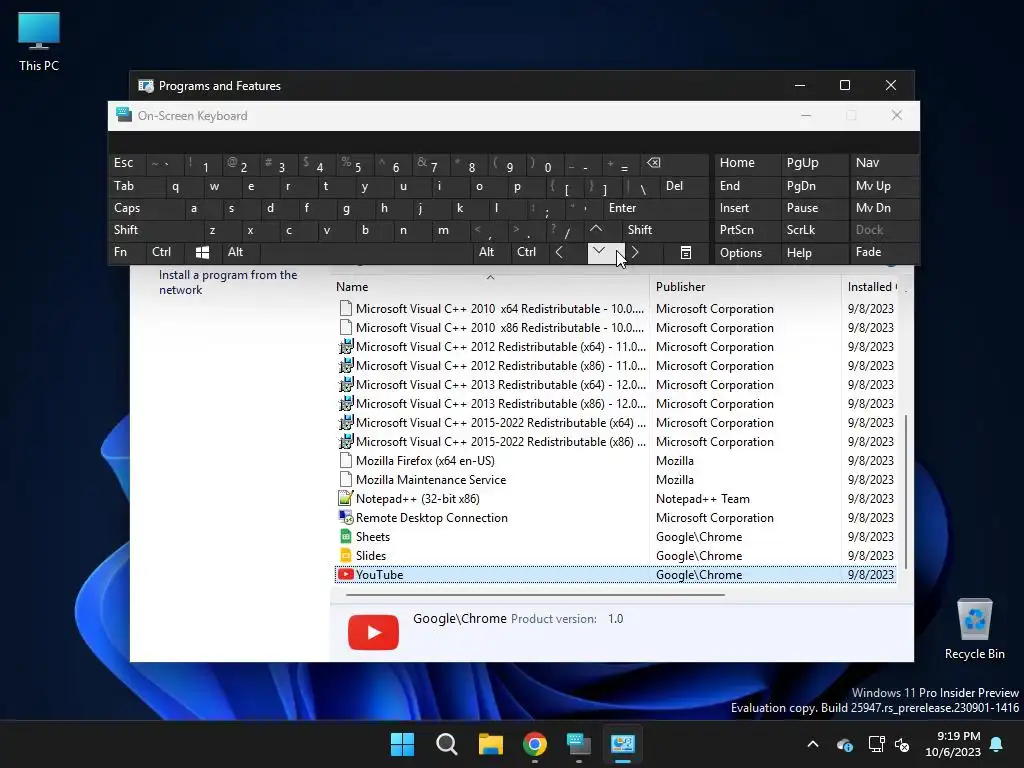Sort by Installed On column header
1024x768 pixels.
(x=872, y=287)
